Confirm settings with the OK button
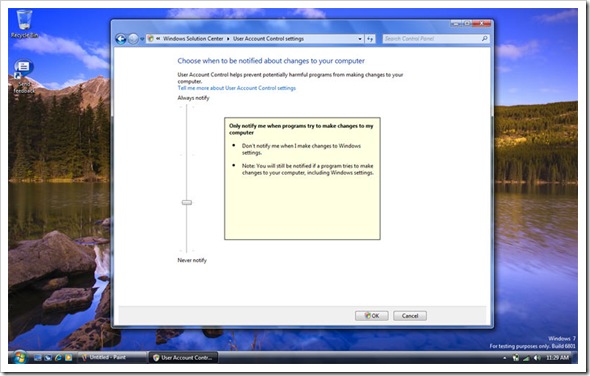The image size is (590, 376). tap(372, 316)
